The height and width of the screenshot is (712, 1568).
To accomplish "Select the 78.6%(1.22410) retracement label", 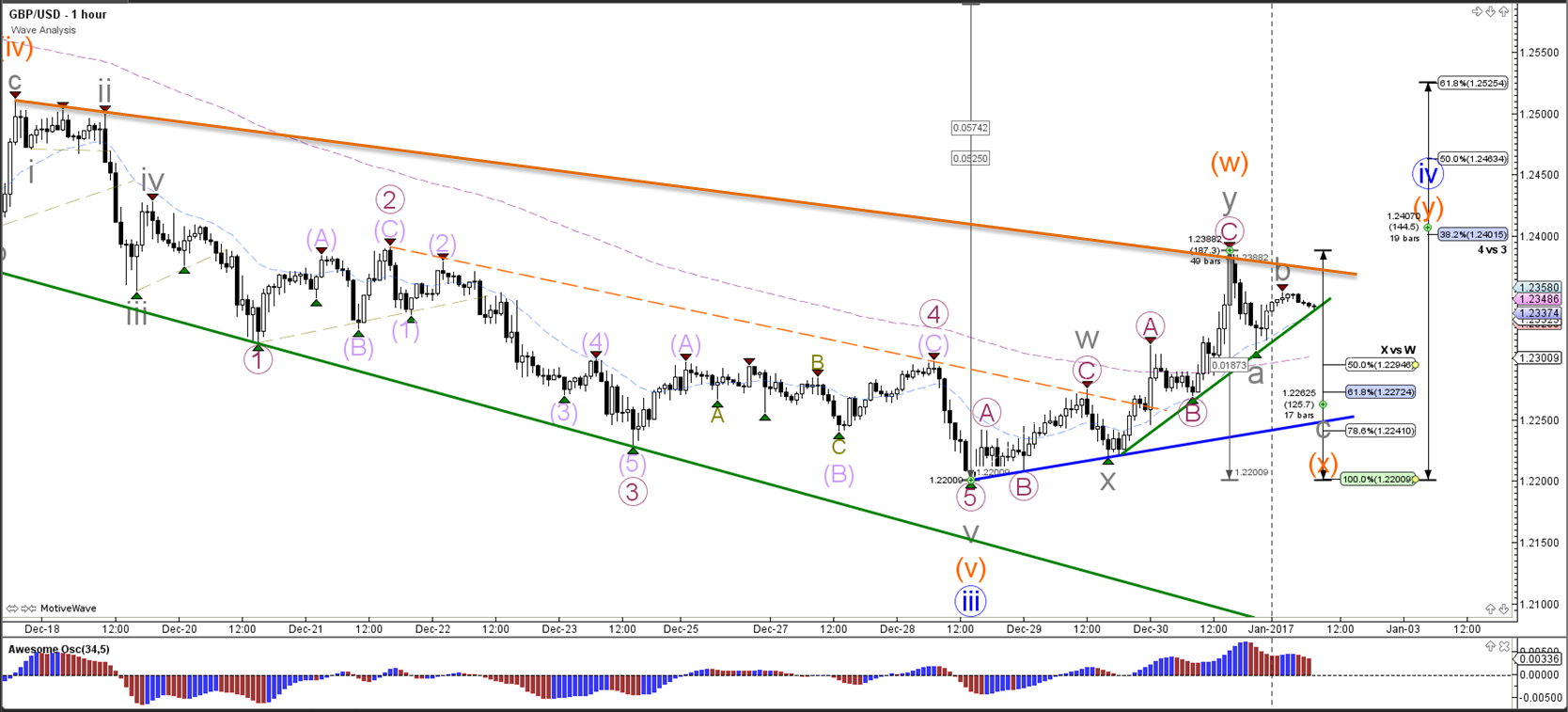I will point(1380,431).
